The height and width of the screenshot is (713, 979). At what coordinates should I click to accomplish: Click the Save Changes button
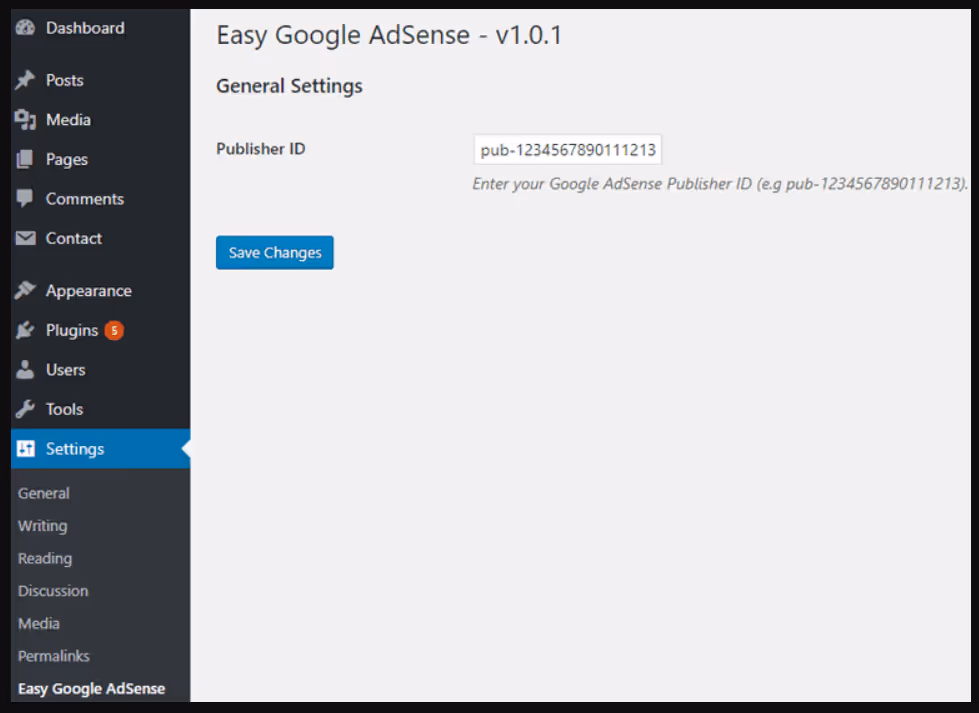275,252
